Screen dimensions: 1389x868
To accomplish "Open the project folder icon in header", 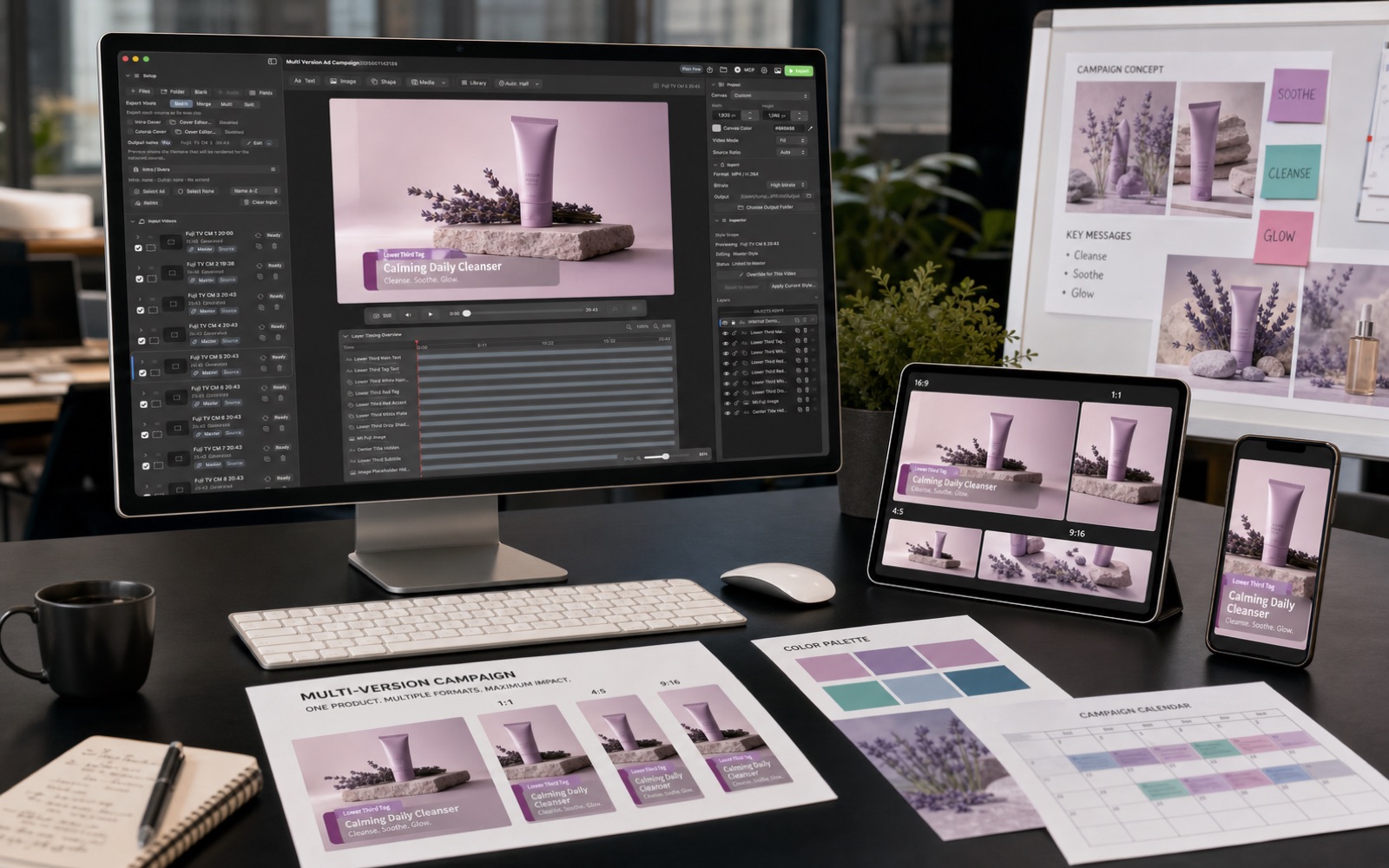I will pyautogui.click(x=723, y=69).
